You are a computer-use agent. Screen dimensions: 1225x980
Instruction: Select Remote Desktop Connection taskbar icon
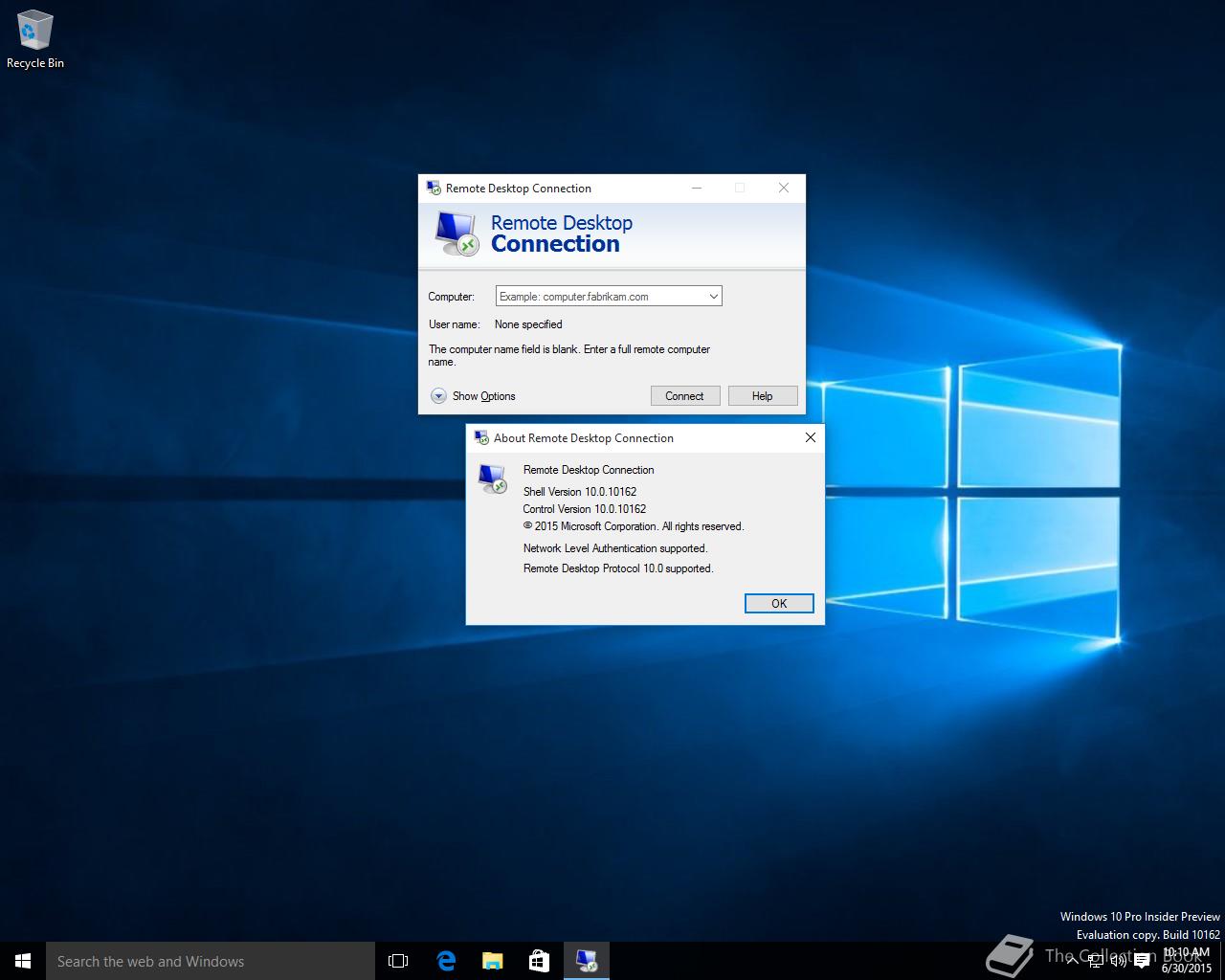(586, 961)
